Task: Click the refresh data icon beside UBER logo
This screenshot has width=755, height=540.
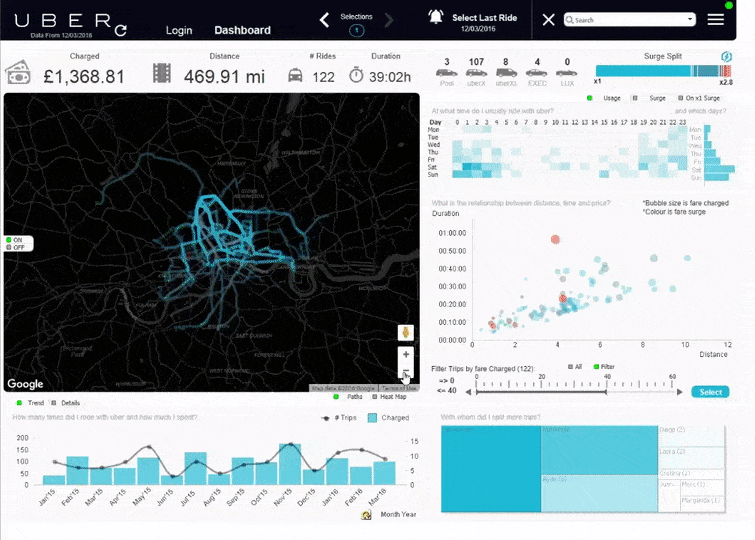Action: [x=121, y=30]
